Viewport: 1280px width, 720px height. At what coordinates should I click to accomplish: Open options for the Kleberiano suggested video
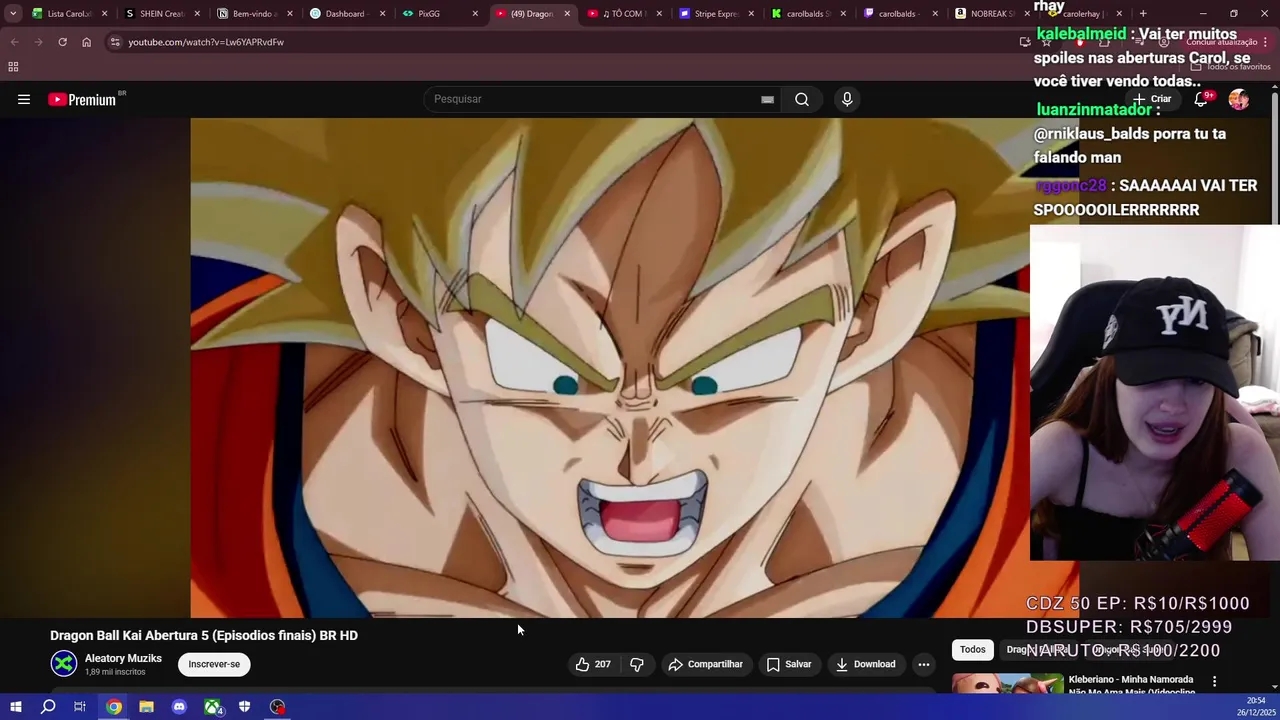point(1214,682)
